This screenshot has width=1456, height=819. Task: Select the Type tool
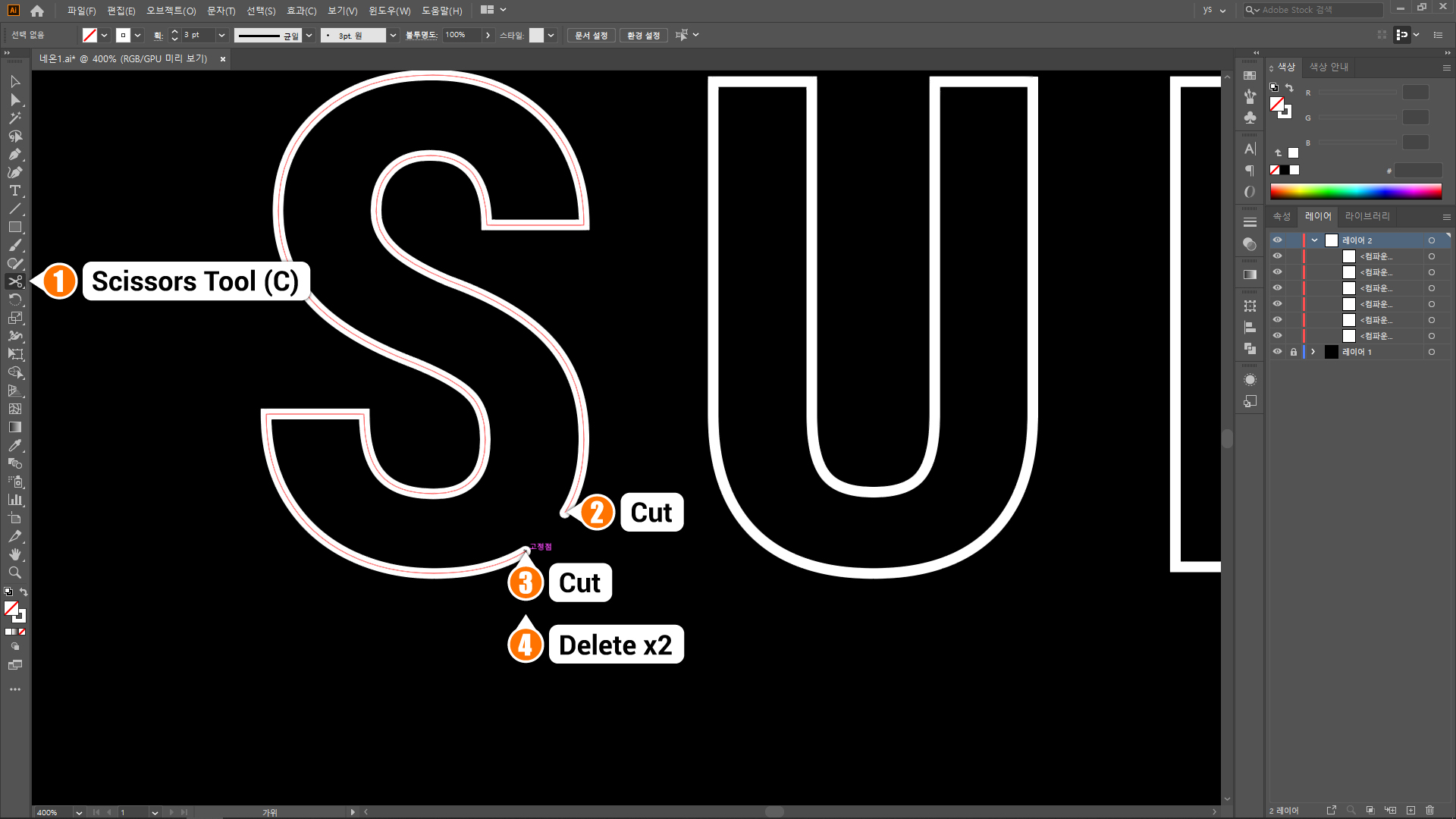(15, 190)
